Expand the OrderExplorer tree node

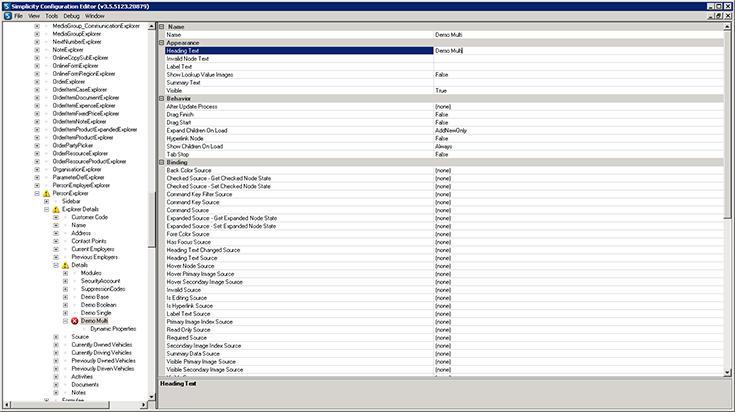pos(37,82)
